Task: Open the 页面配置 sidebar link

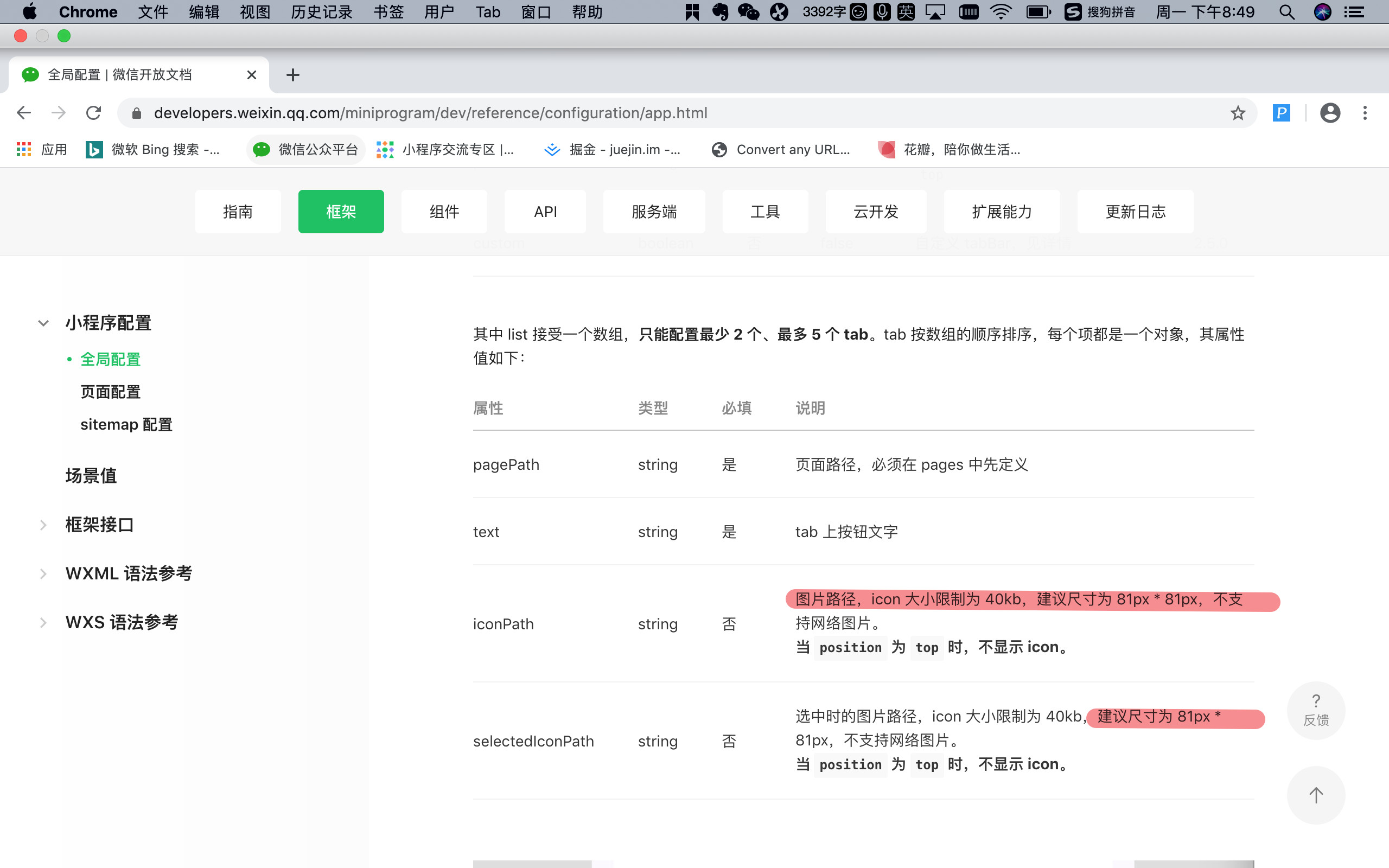Action: (110, 392)
